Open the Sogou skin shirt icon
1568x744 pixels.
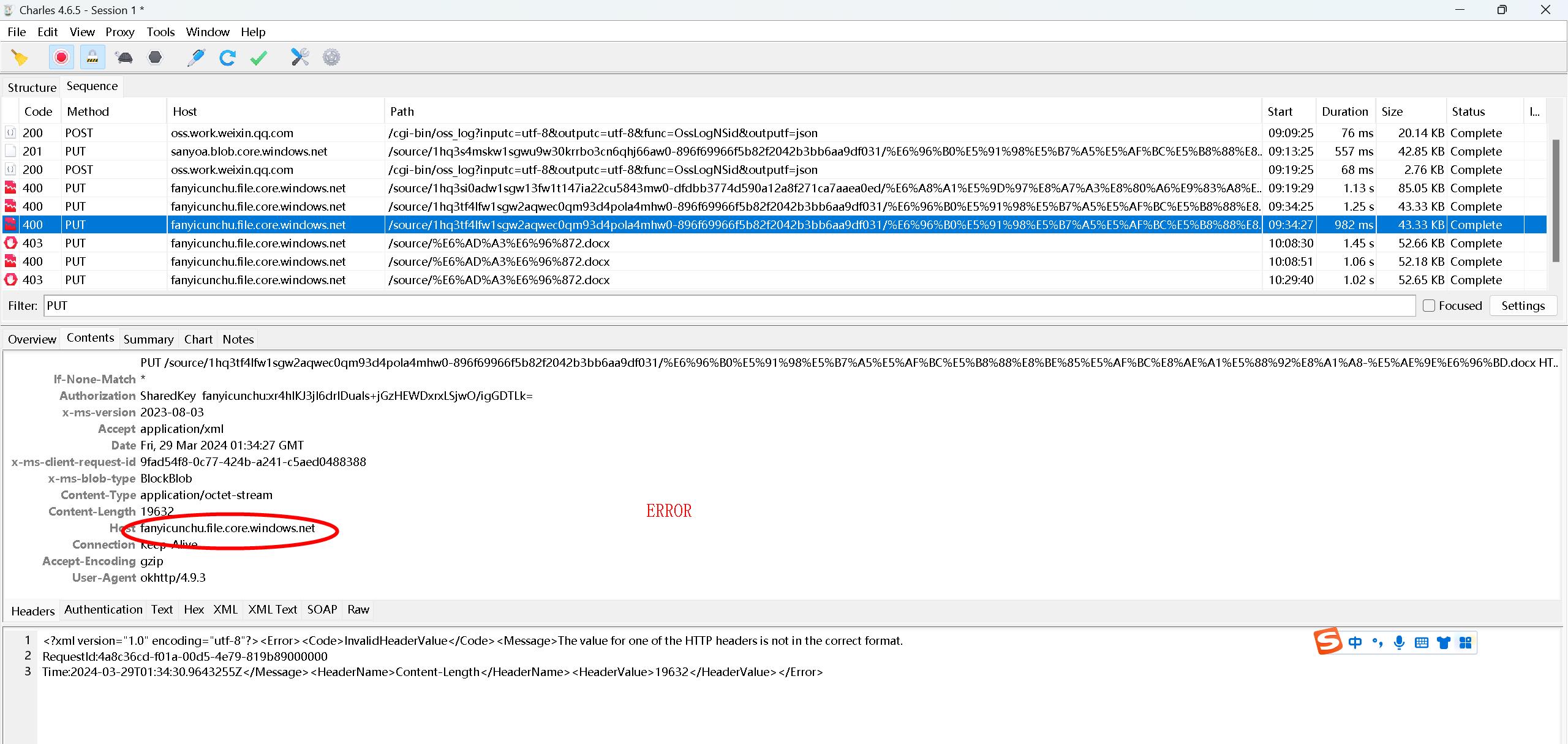[x=1444, y=642]
